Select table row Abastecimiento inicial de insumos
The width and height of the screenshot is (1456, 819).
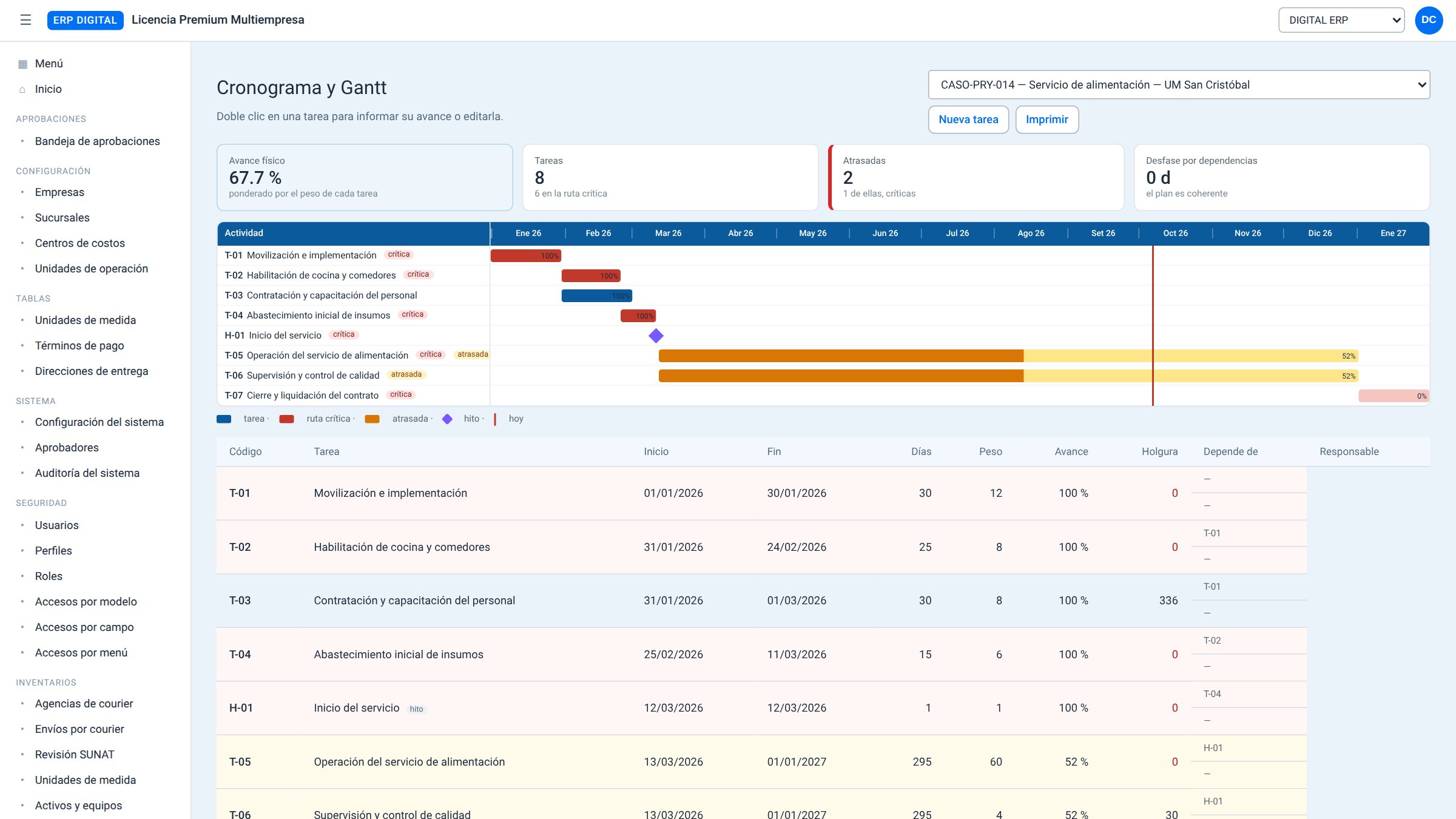coord(761,655)
